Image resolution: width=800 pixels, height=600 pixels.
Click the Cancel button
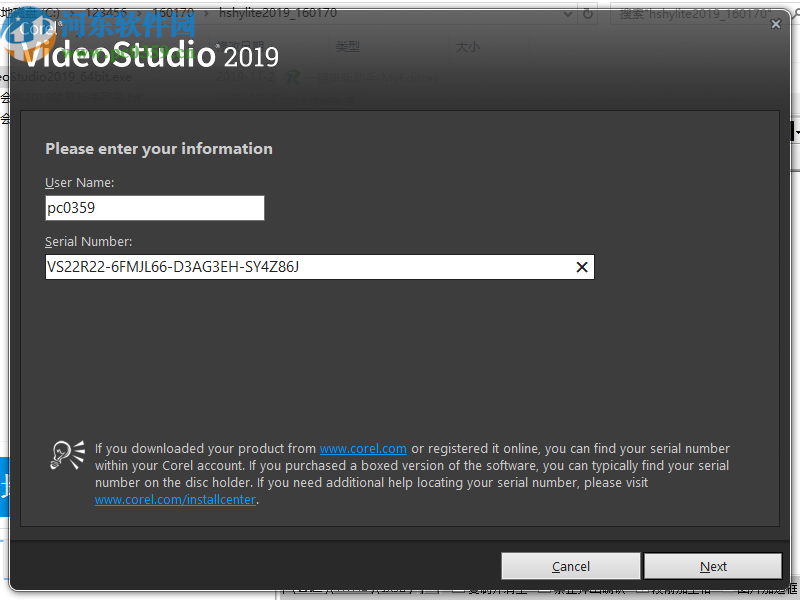tap(570, 566)
